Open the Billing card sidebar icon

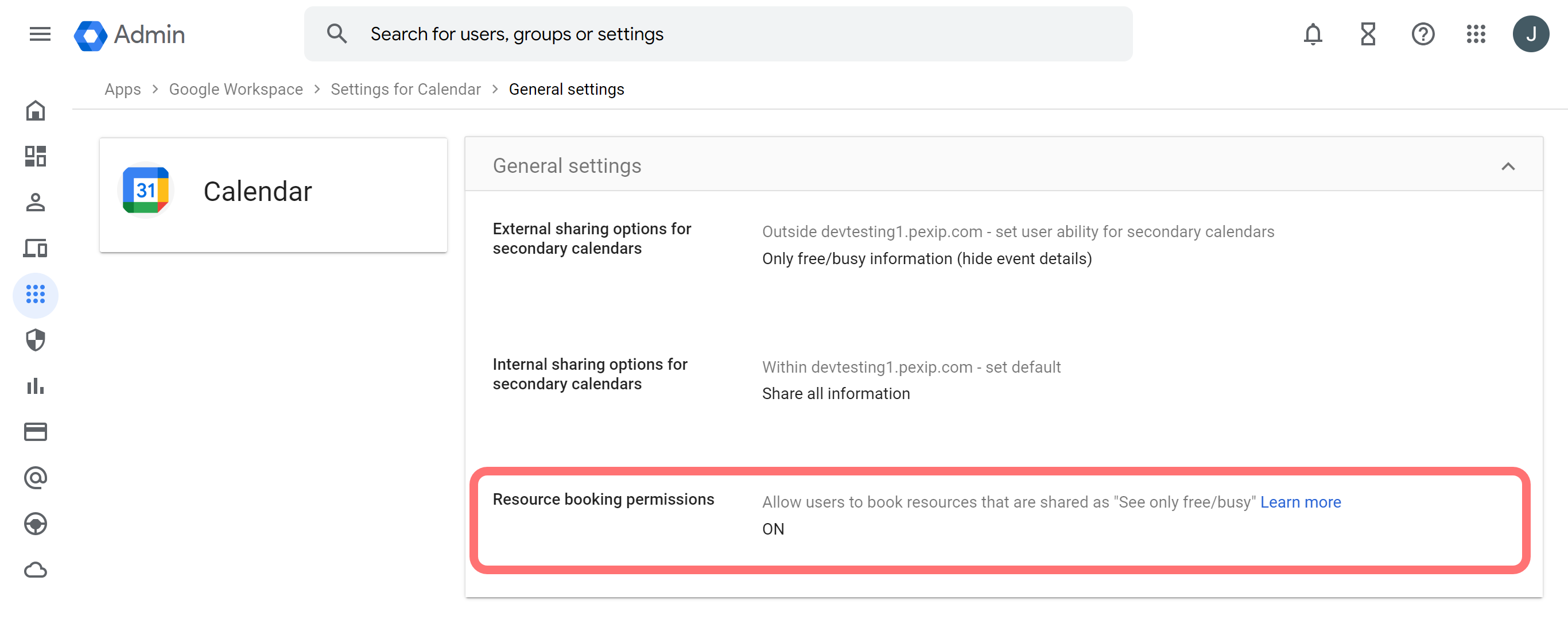(x=36, y=432)
